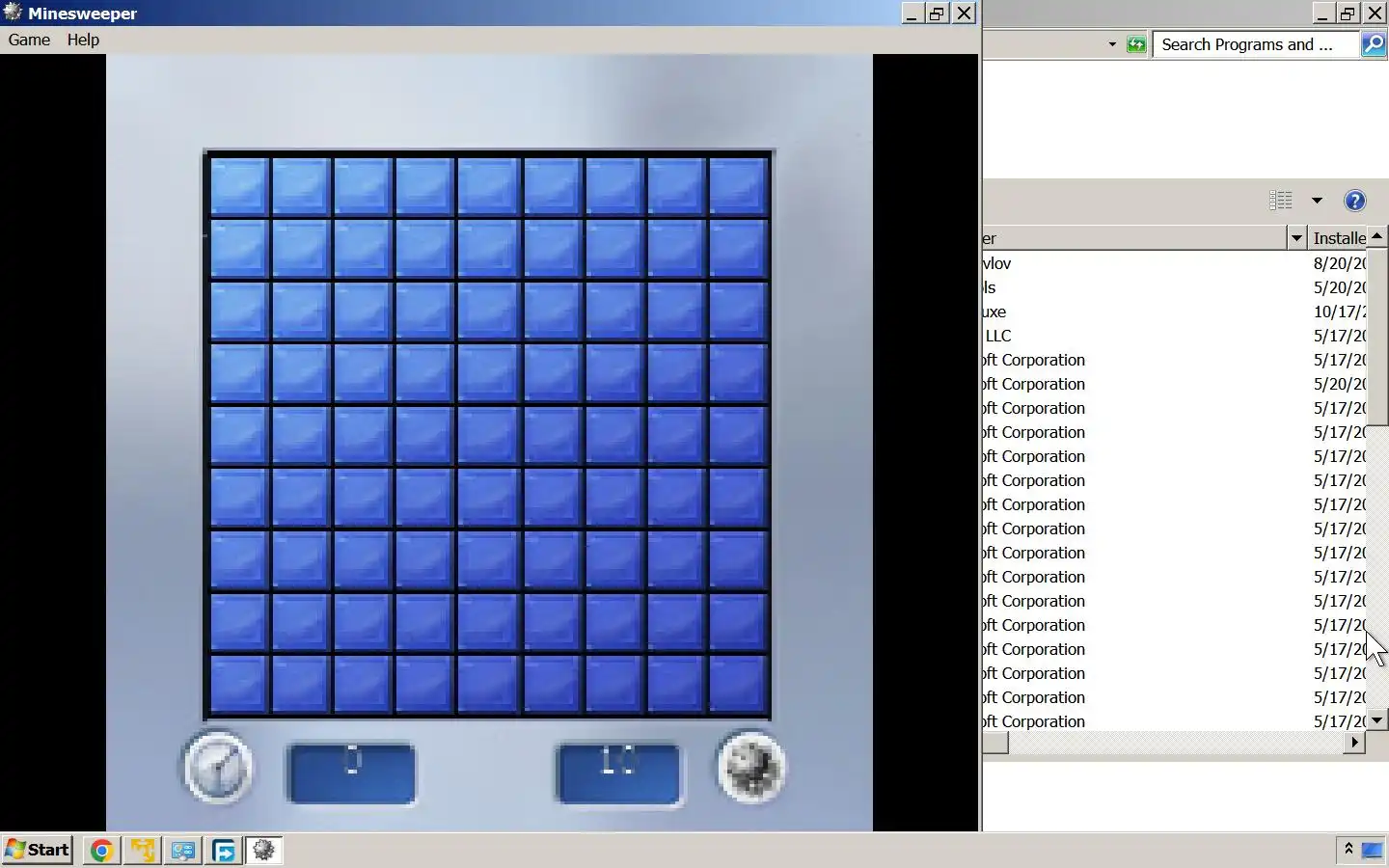Screen dimensions: 1389x868
Task: Click the remaining mines counter showing 10
Action: (x=618, y=773)
